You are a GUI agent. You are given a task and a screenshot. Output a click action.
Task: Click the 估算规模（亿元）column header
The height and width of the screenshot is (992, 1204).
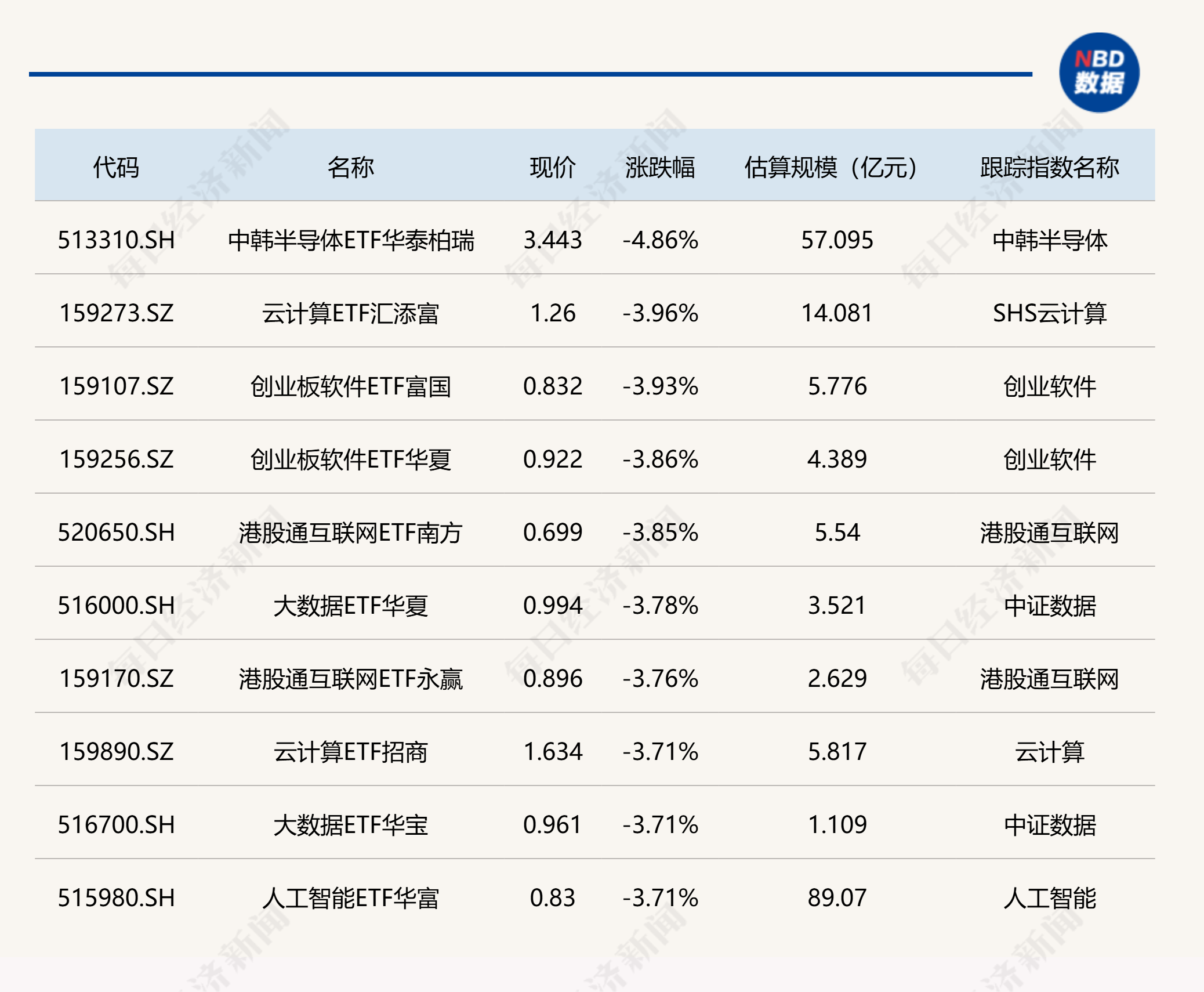(x=831, y=167)
